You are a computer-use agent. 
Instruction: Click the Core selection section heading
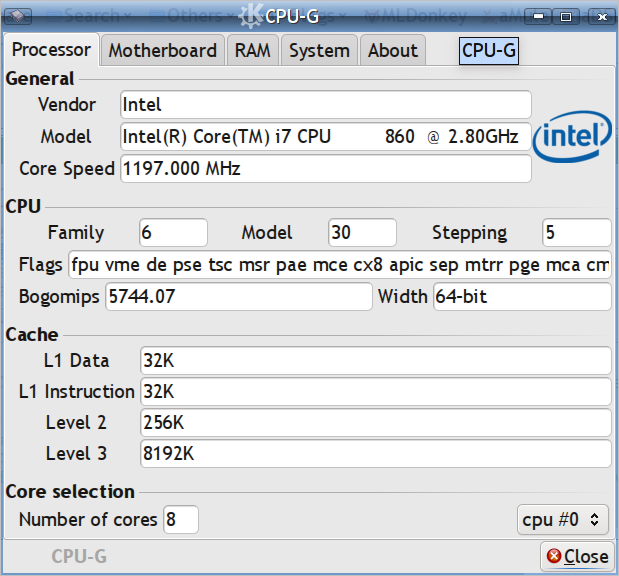point(70,492)
